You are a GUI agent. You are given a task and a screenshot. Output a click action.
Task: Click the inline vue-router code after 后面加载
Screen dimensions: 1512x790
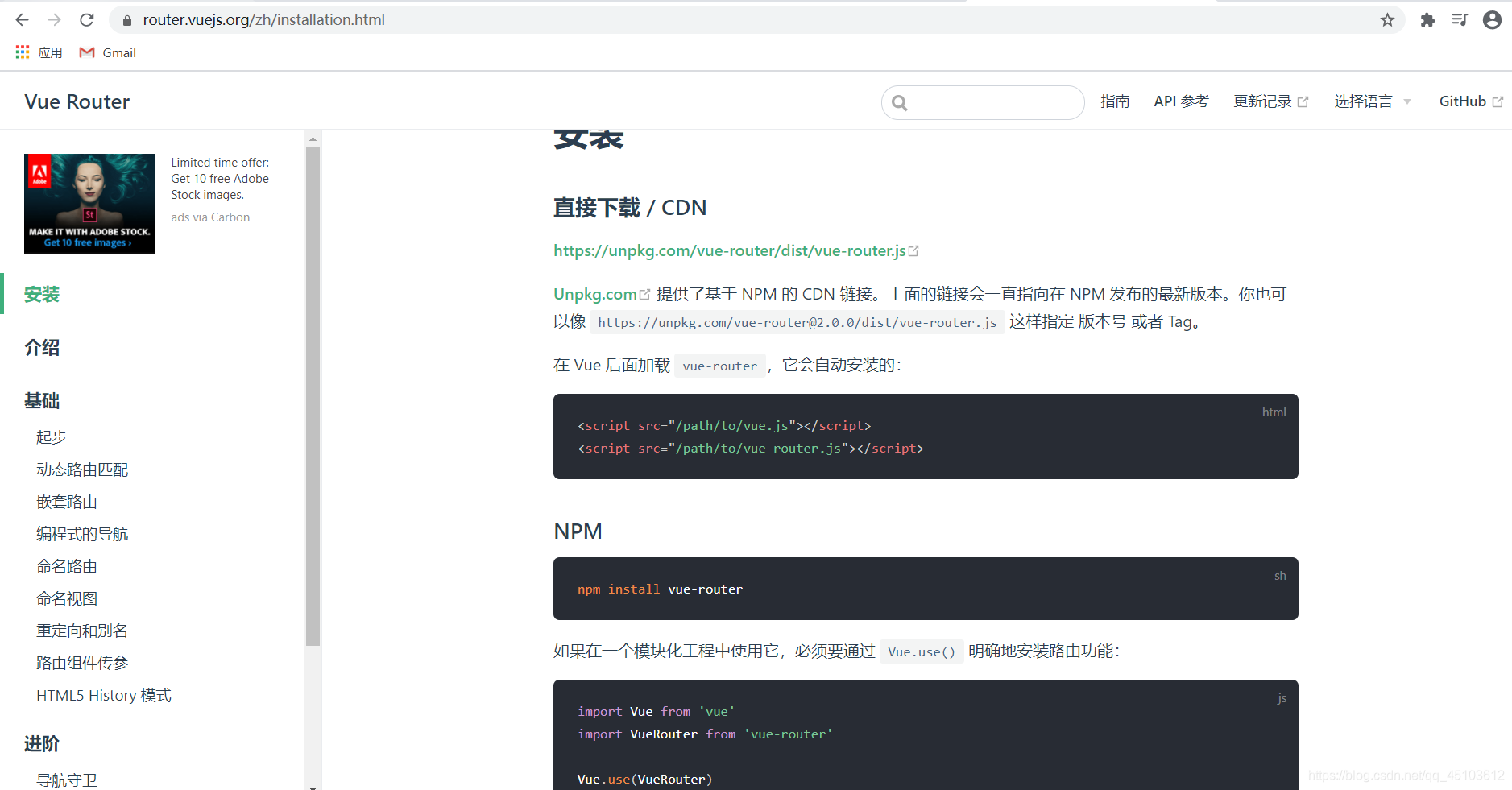pos(720,366)
